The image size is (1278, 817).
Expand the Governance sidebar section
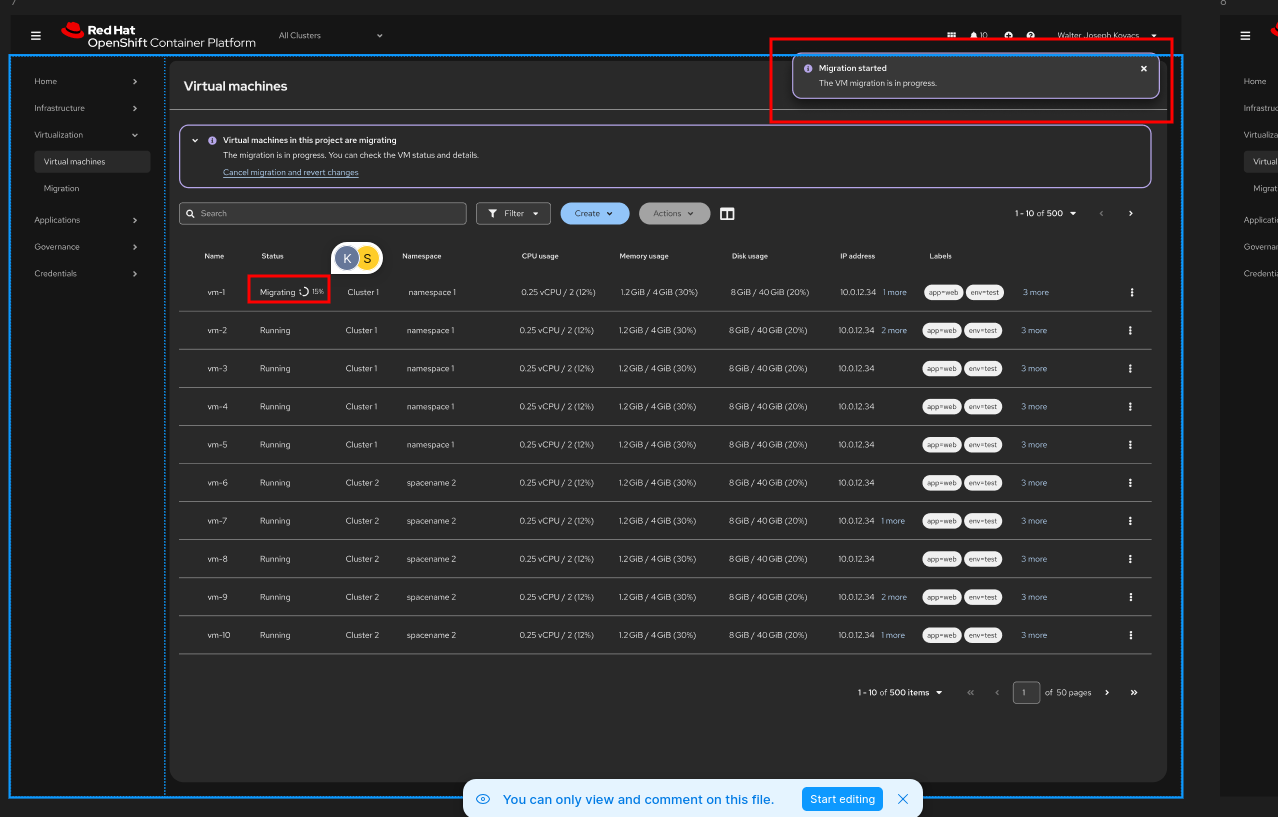tap(86, 246)
